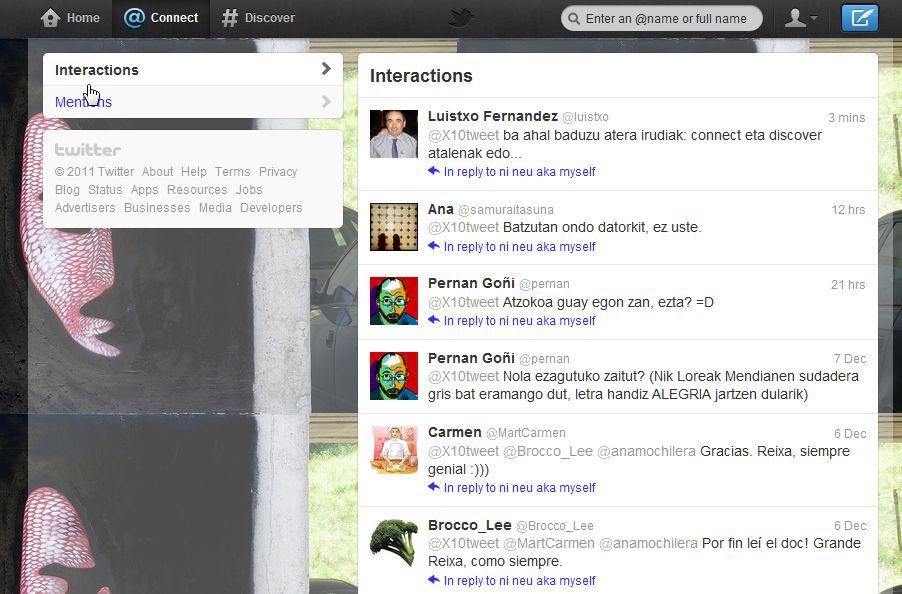Click the compose new tweet icon

click(859, 18)
